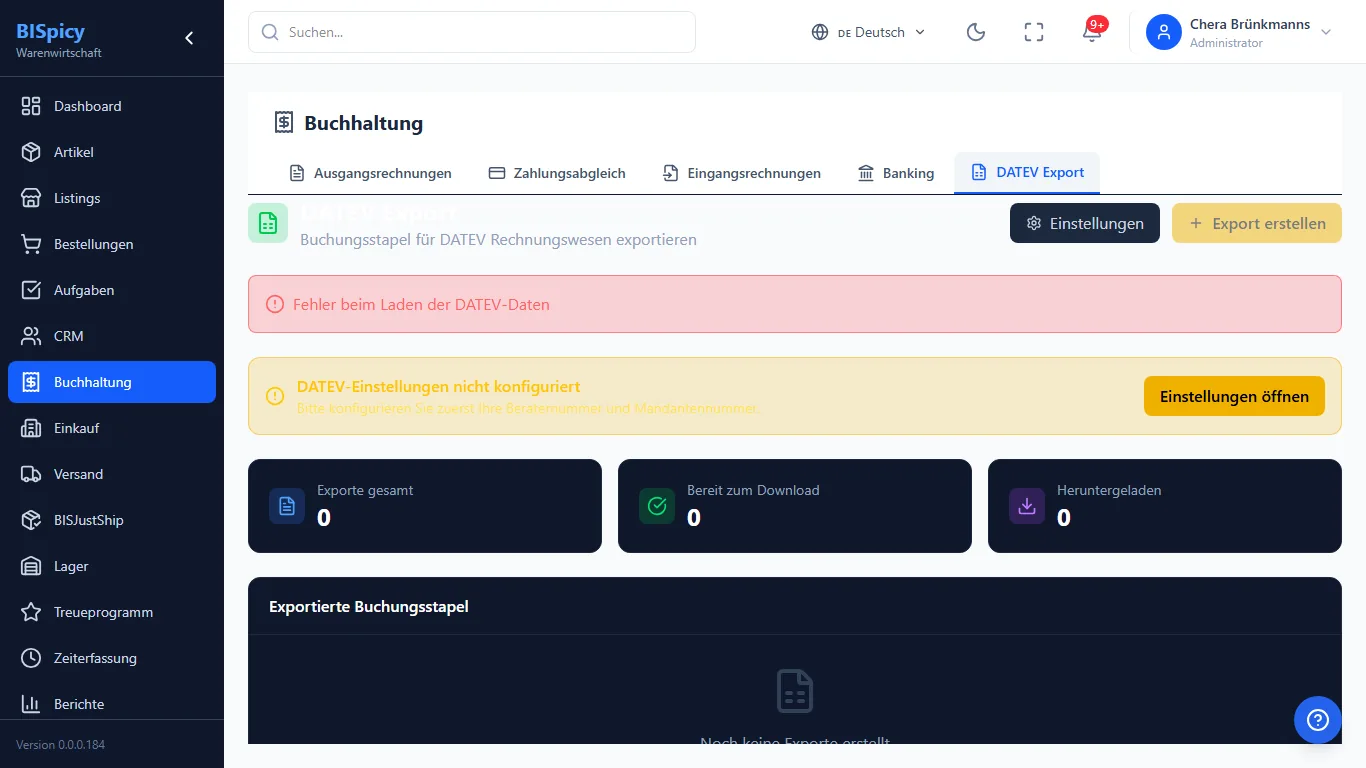1366x768 pixels.
Task: Open BISJustShip module
Action: 112,520
